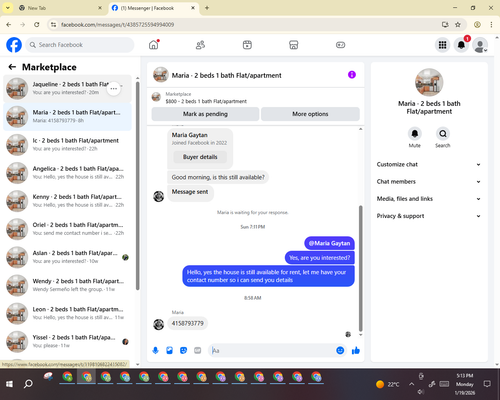Expand Customize chat section
Screen dimensions: 500x400
click(429, 164)
